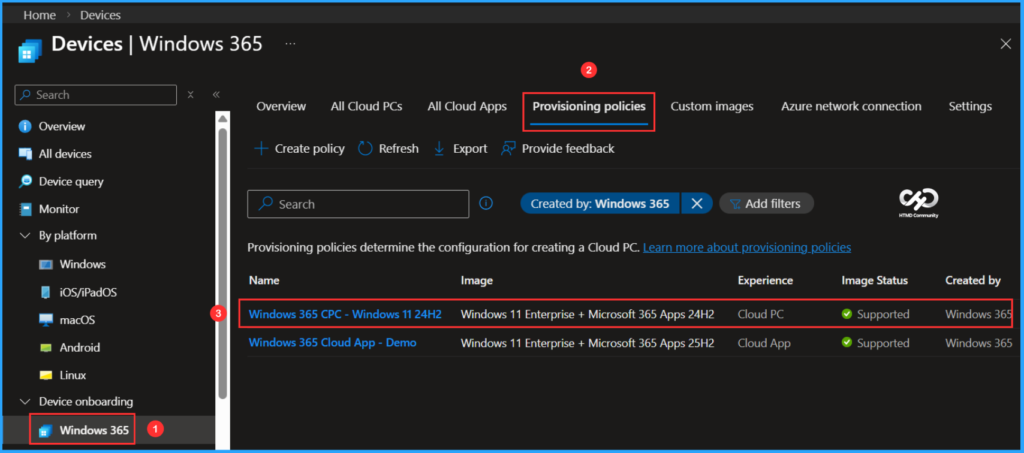Switch to the All Cloud PCs tab
The image size is (1024, 453).
coord(366,106)
